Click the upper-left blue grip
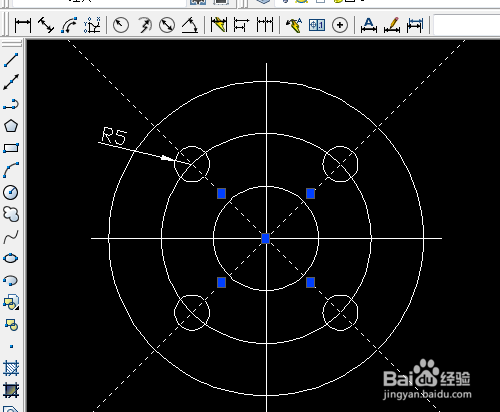 point(222,193)
